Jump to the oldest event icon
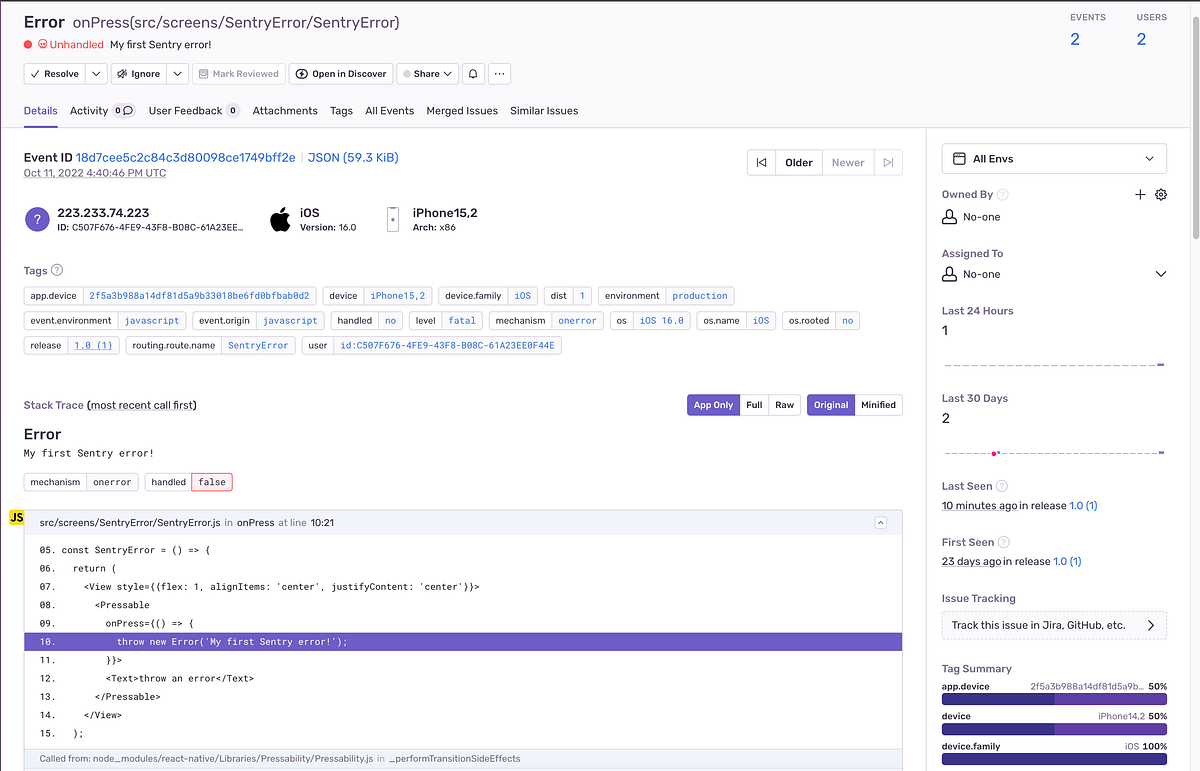This screenshot has height=771, width=1200. [761, 163]
